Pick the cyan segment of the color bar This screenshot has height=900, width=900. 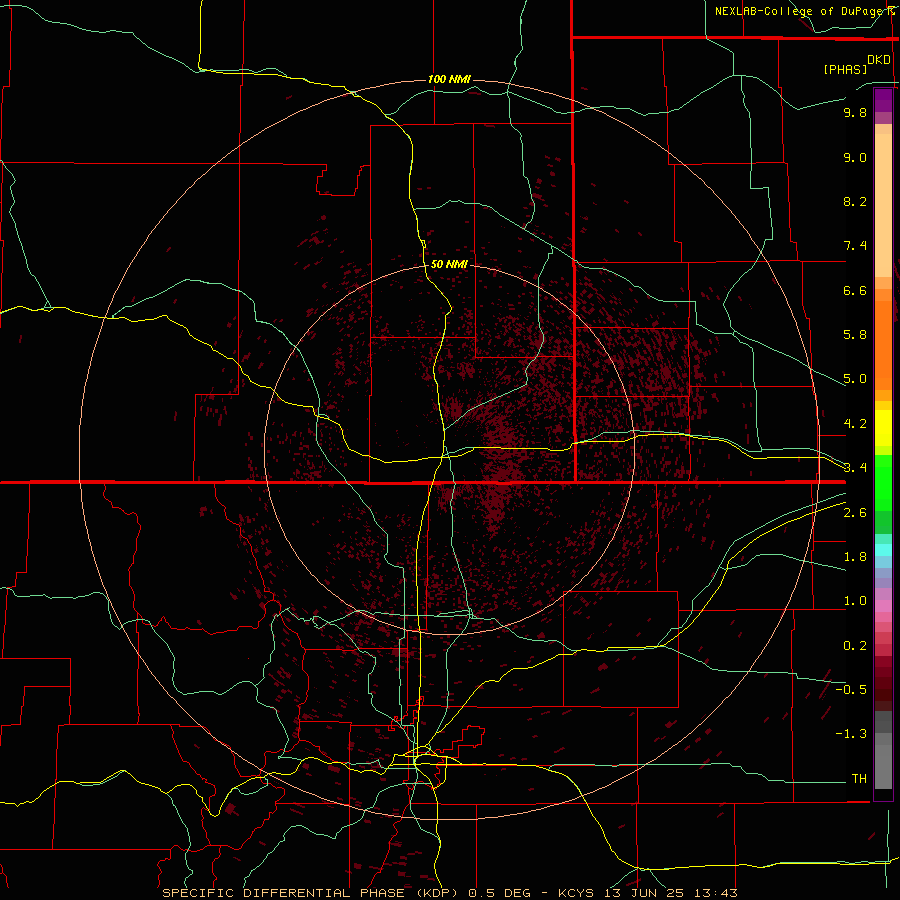tap(883, 550)
